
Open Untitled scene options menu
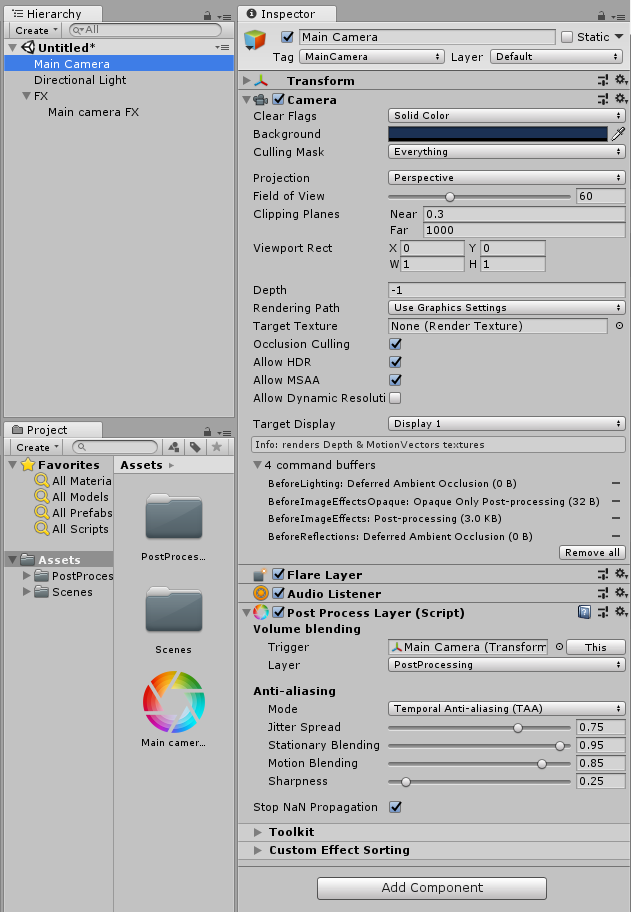click(x=222, y=47)
